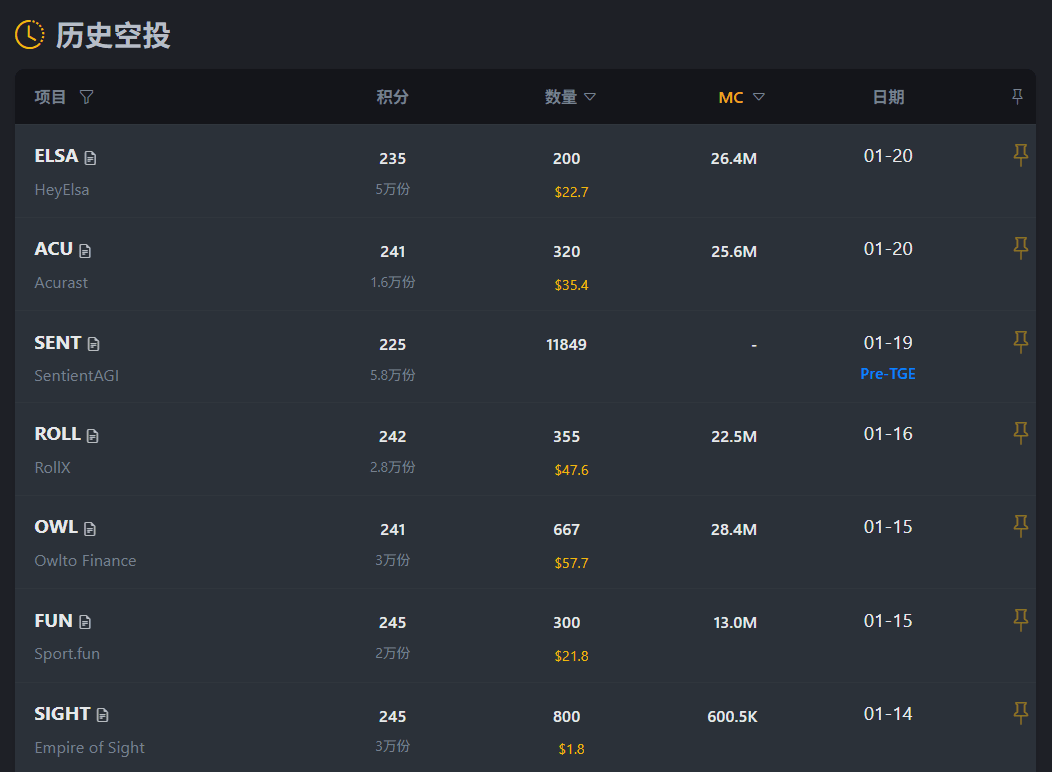Open the Owlto Finance project name
The height and width of the screenshot is (772, 1052).
85,560
